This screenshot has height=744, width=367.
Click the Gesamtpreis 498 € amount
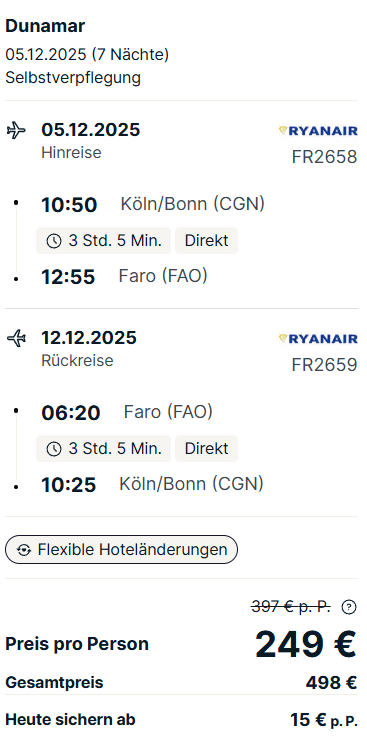[331, 683]
